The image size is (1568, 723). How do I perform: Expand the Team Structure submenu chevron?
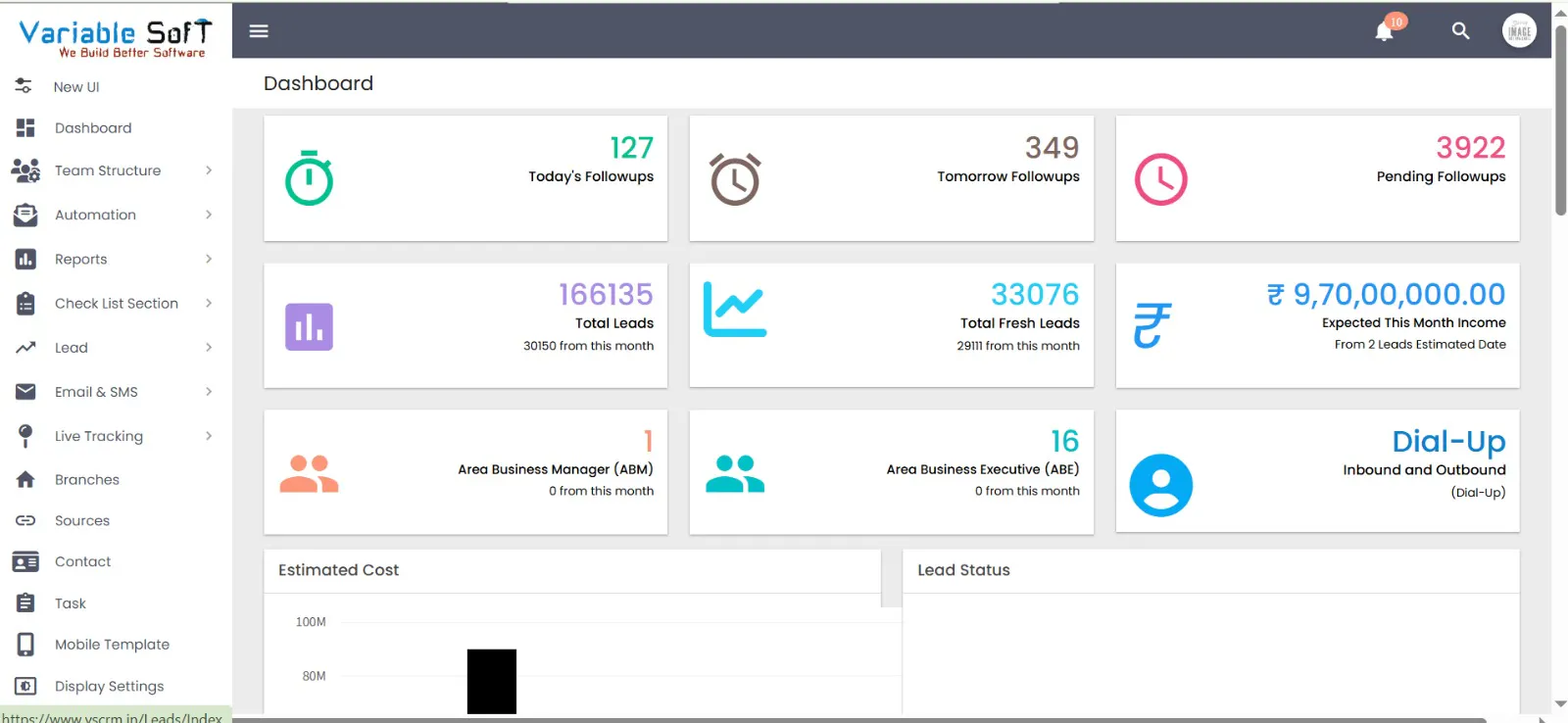(209, 170)
